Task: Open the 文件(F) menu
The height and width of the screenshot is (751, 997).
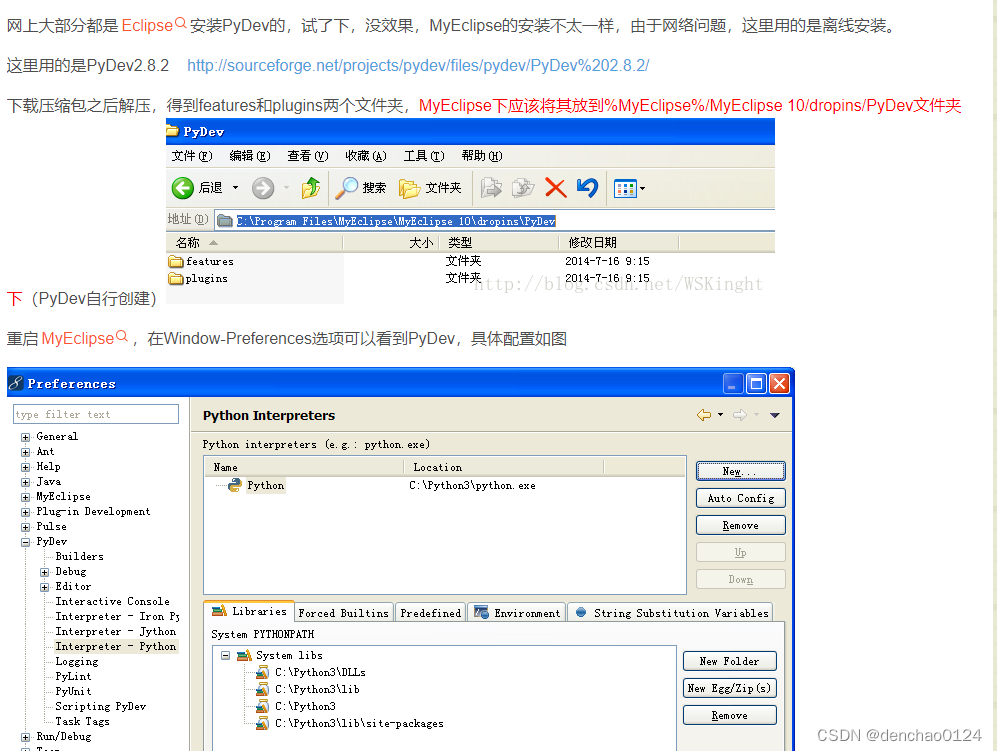Action: (x=192, y=156)
